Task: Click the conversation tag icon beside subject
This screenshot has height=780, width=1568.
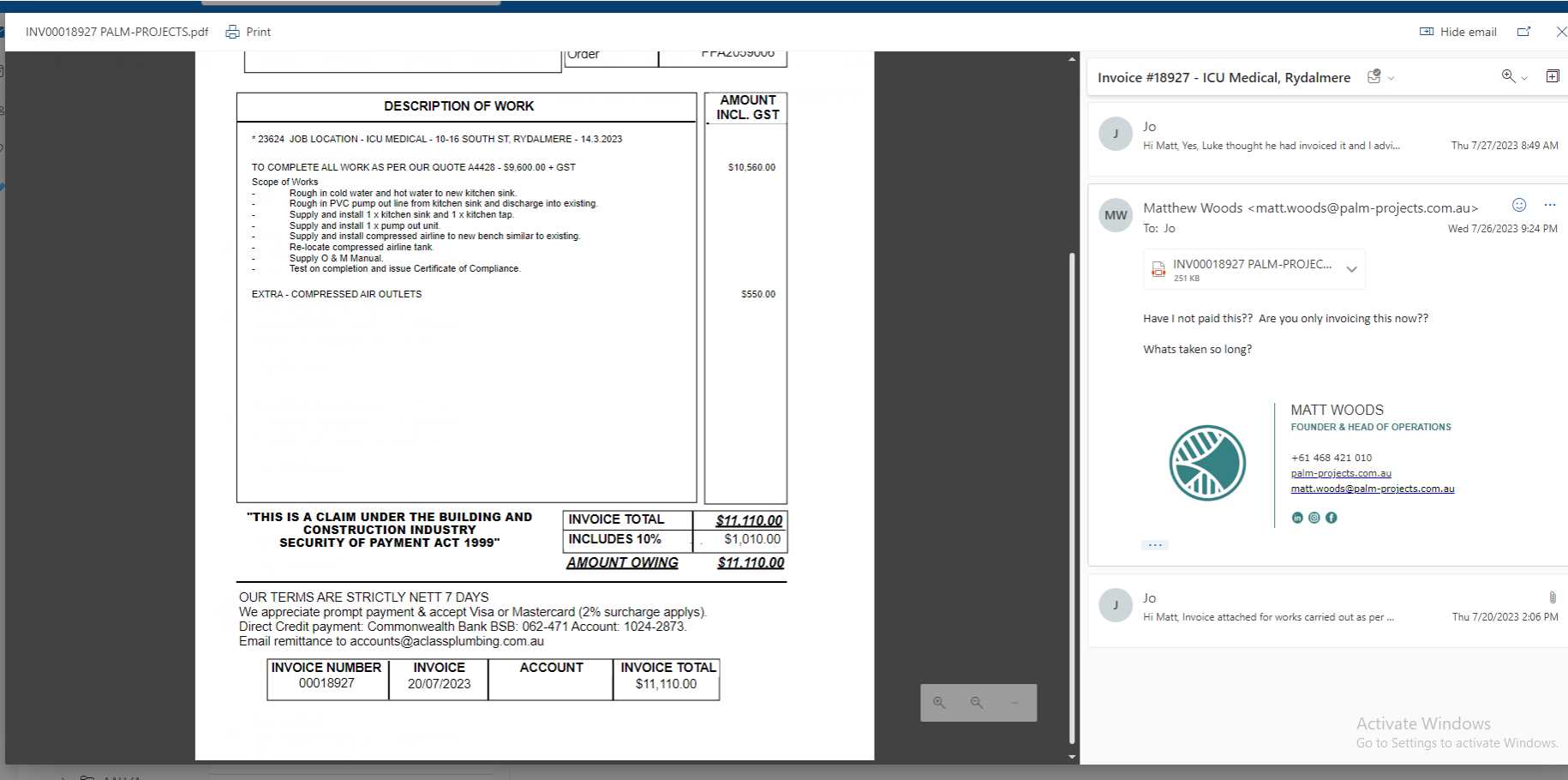Action: click(x=1374, y=76)
